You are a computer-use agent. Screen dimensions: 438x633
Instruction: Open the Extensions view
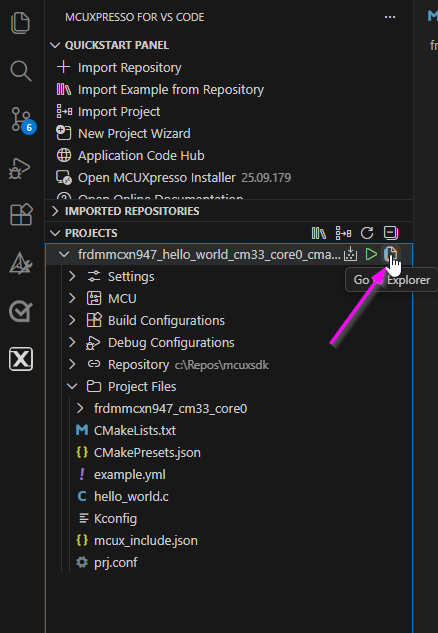[x=21, y=214]
